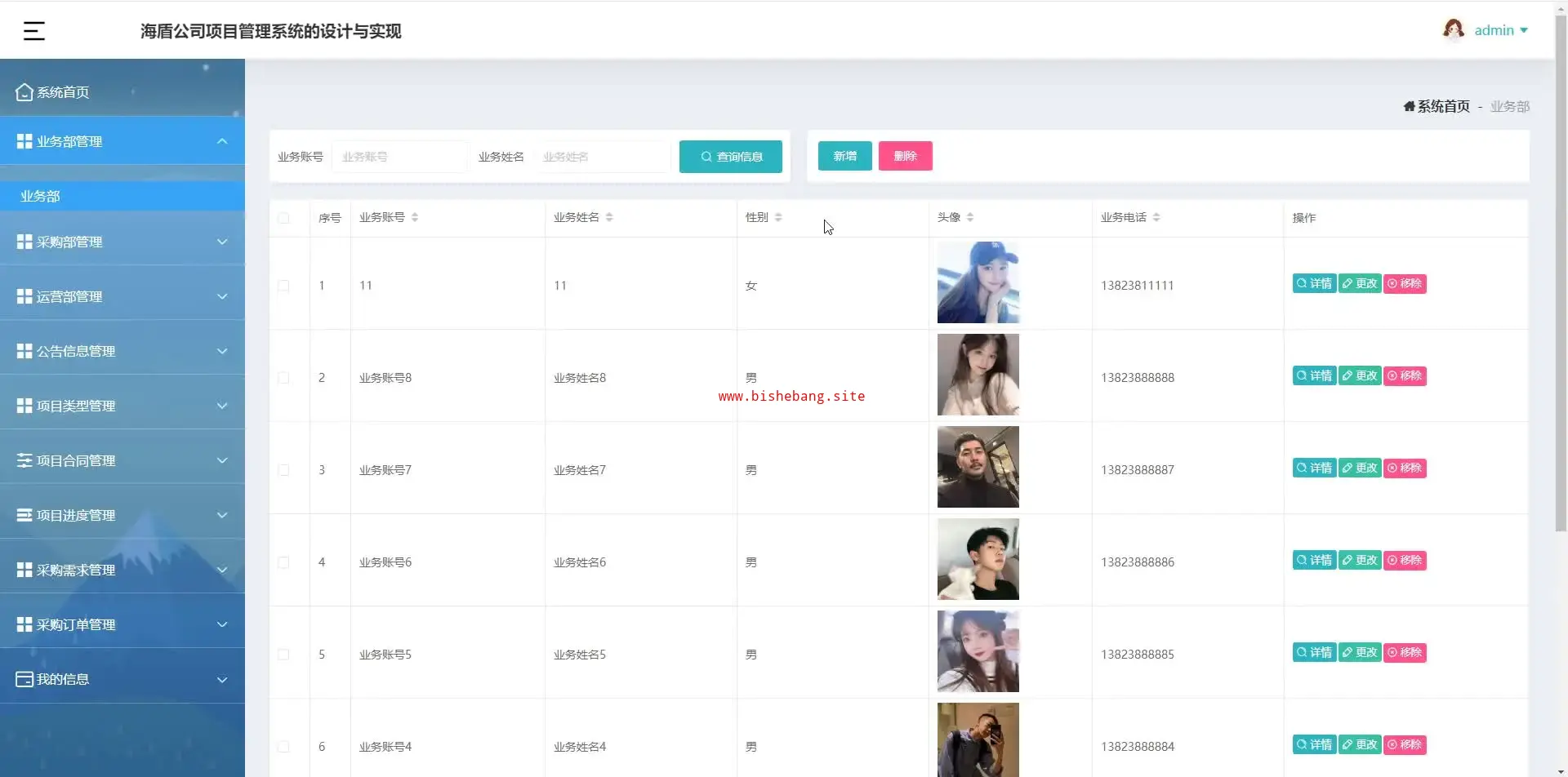Viewport: 1568px width, 777px height.
Task: Check the checkbox for row 业务账号5
Action: coord(283,655)
